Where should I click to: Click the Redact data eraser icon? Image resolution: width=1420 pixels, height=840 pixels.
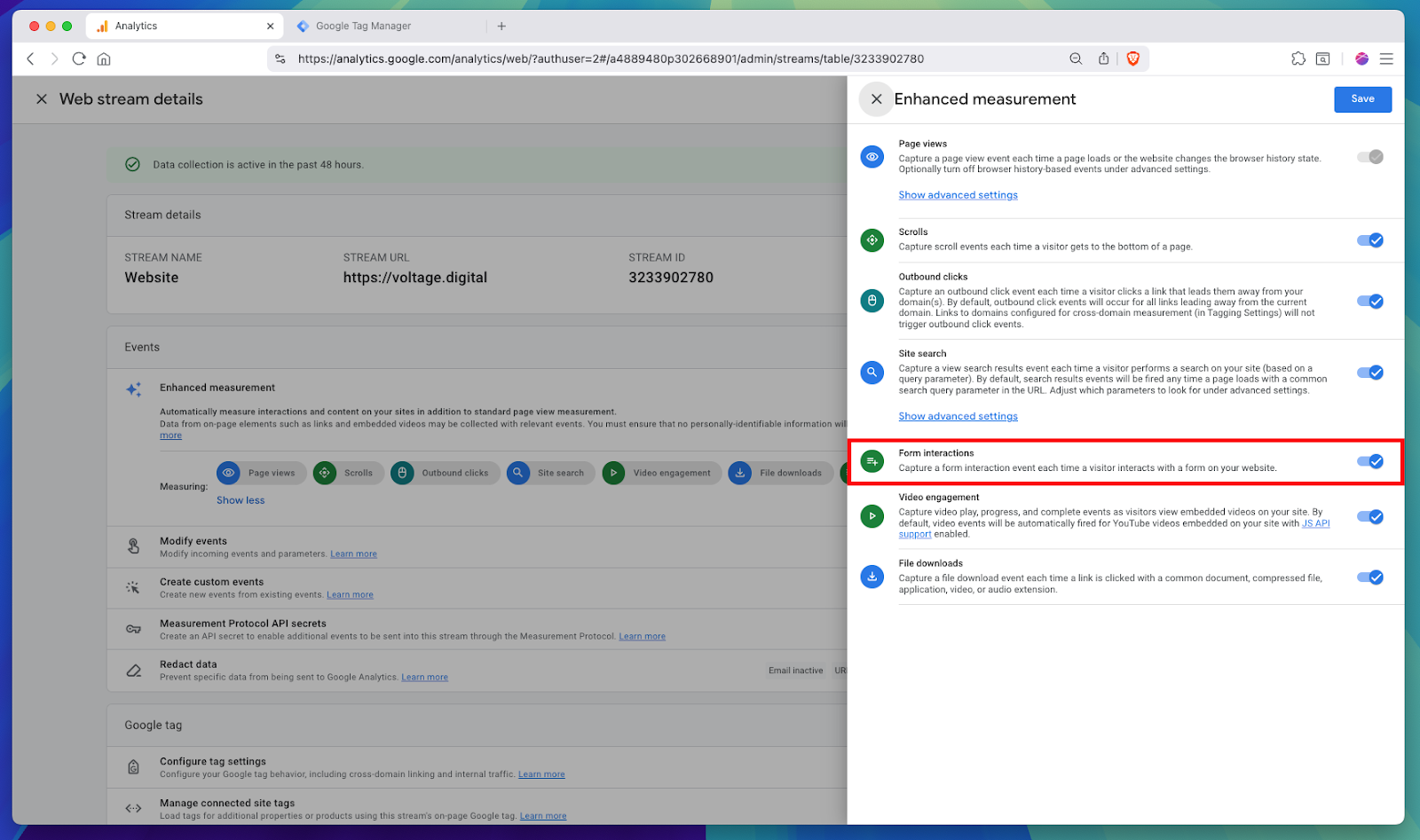pyautogui.click(x=134, y=671)
